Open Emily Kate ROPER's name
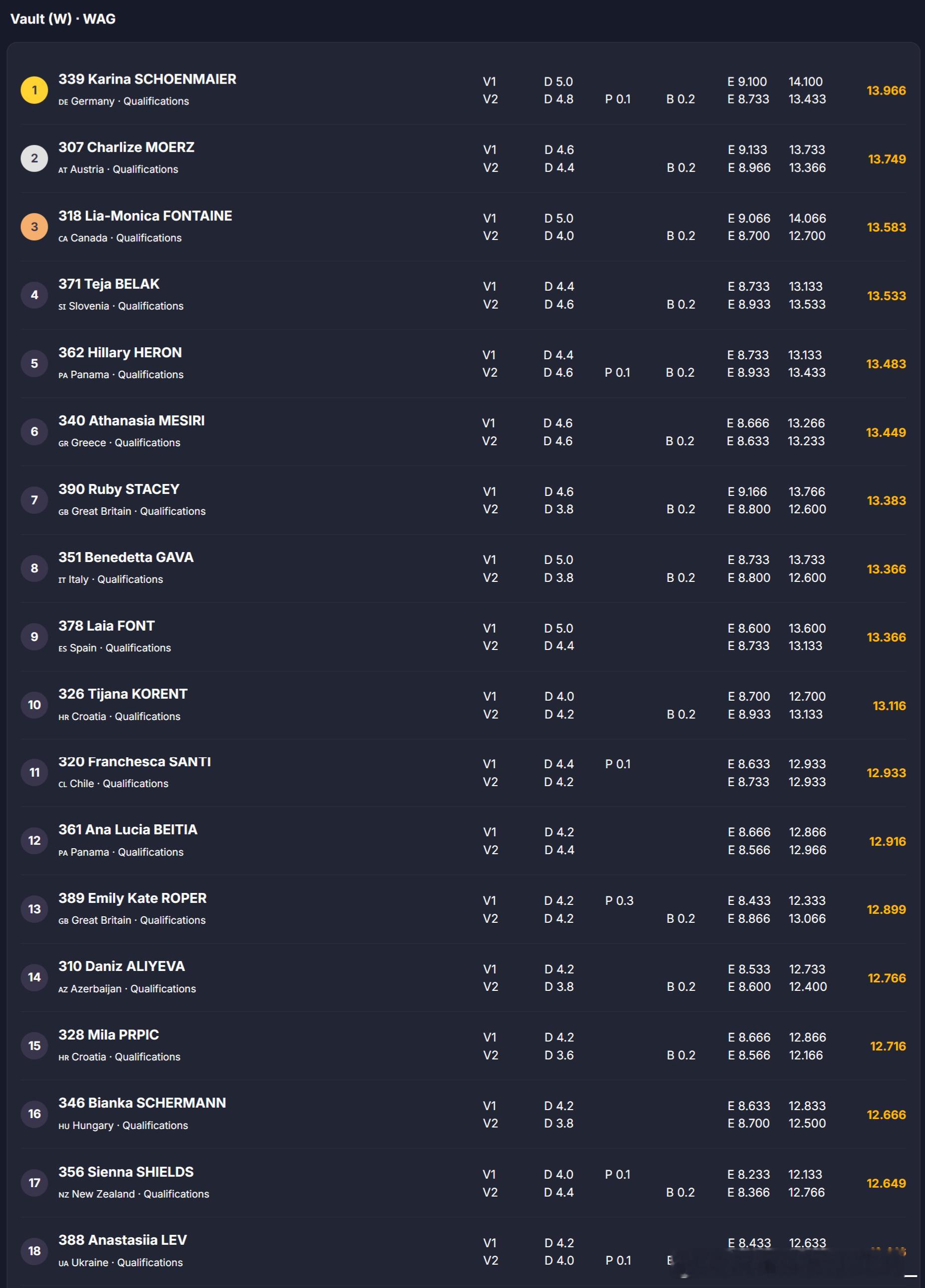 [x=132, y=898]
